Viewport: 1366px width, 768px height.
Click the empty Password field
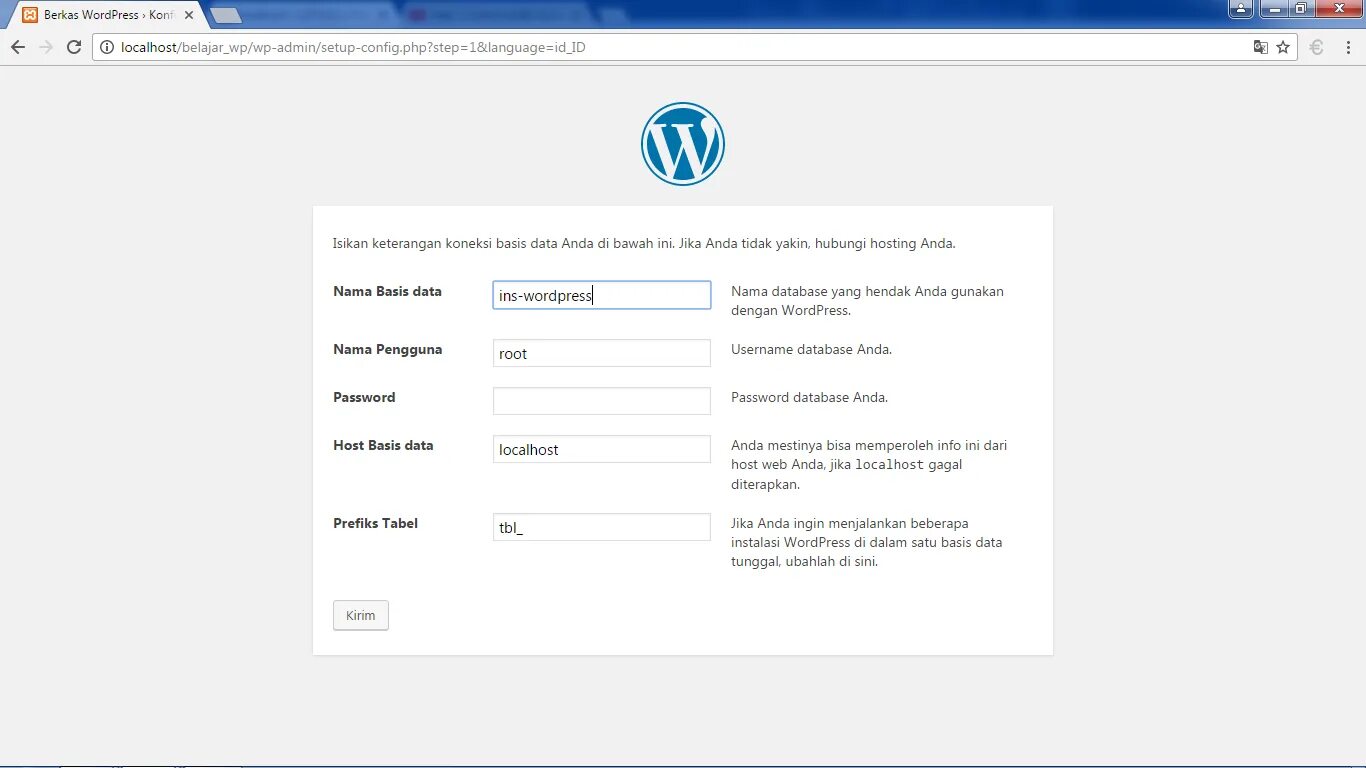coord(602,401)
